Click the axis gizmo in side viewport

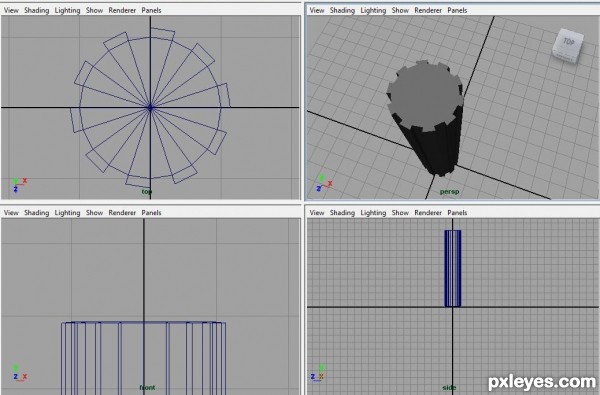(x=318, y=373)
